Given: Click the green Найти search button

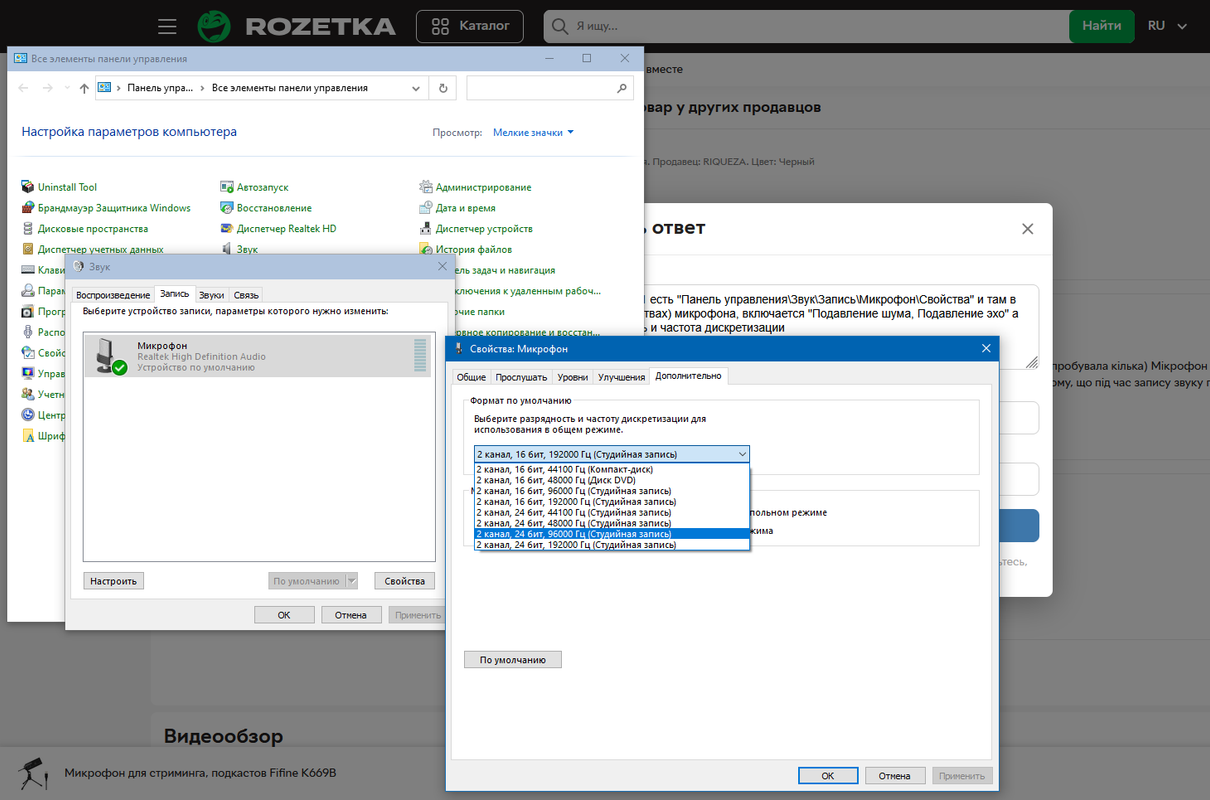Looking at the screenshot, I should click(1101, 26).
